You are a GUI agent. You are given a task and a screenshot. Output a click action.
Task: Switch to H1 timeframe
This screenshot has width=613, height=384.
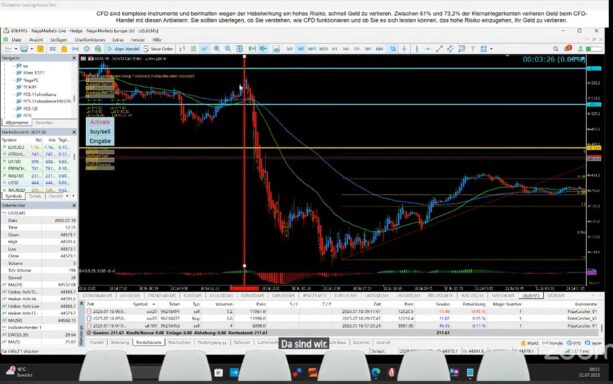(x=334, y=49)
